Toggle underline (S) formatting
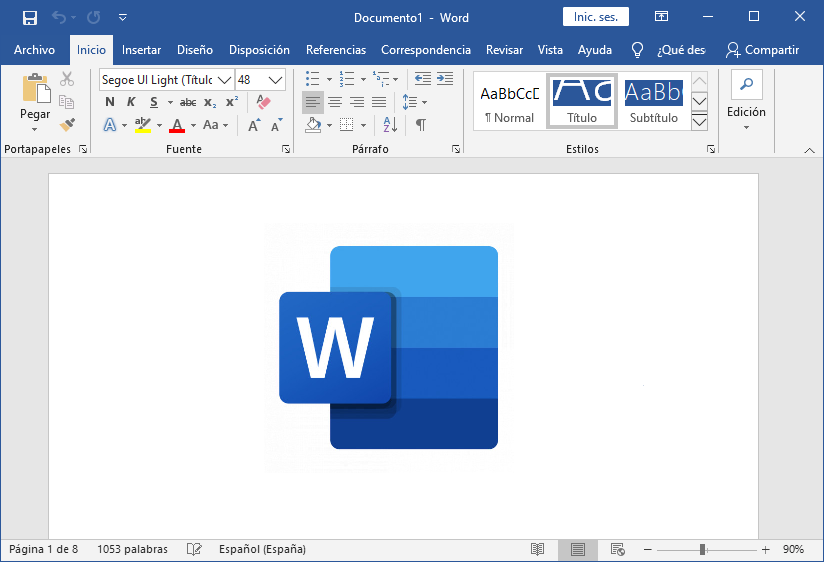 (x=153, y=102)
